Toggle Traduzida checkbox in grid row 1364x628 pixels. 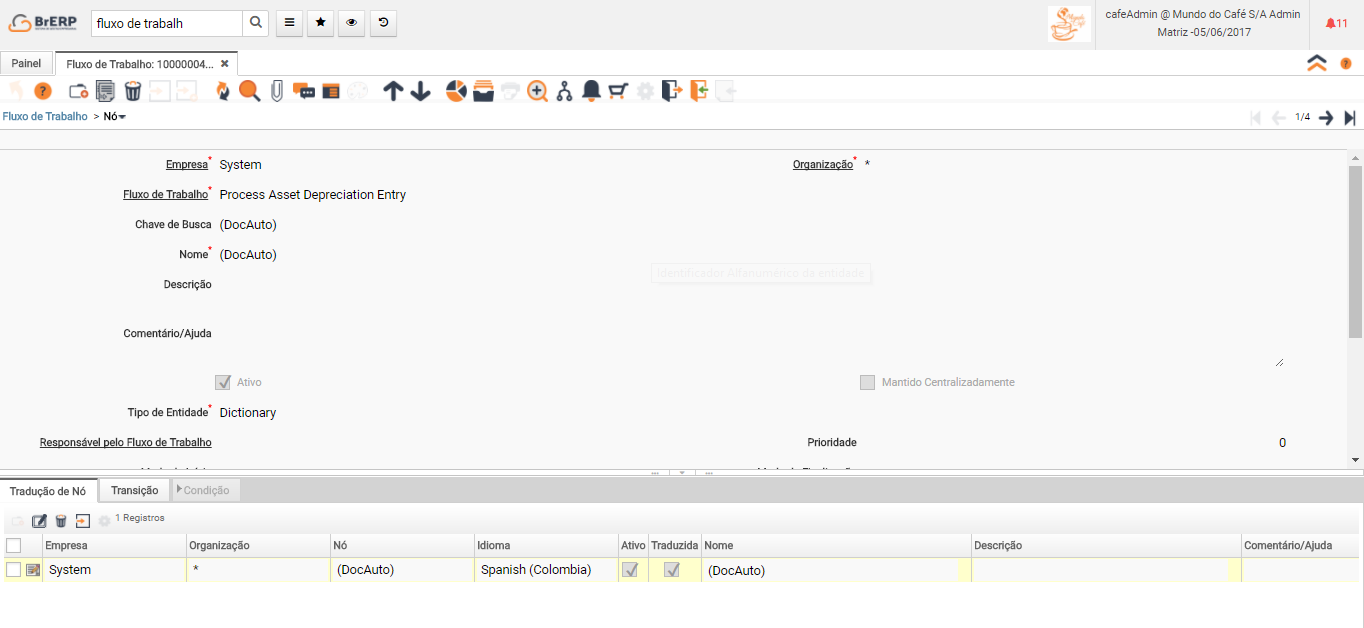[672, 570]
